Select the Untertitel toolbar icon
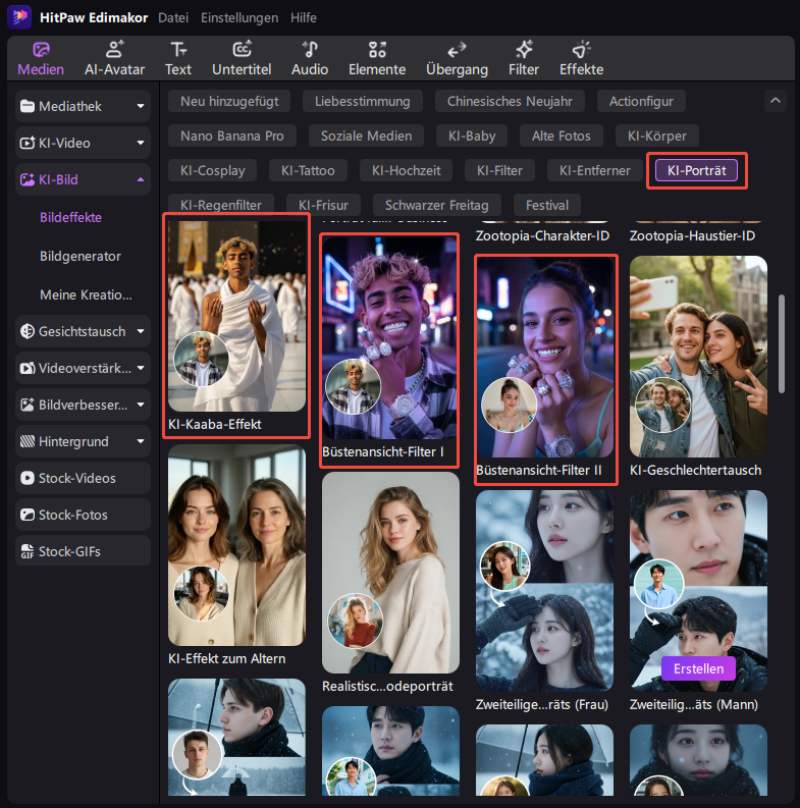Image resolution: width=800 pixels, height=808 pixels. click(x=241, y=50)
